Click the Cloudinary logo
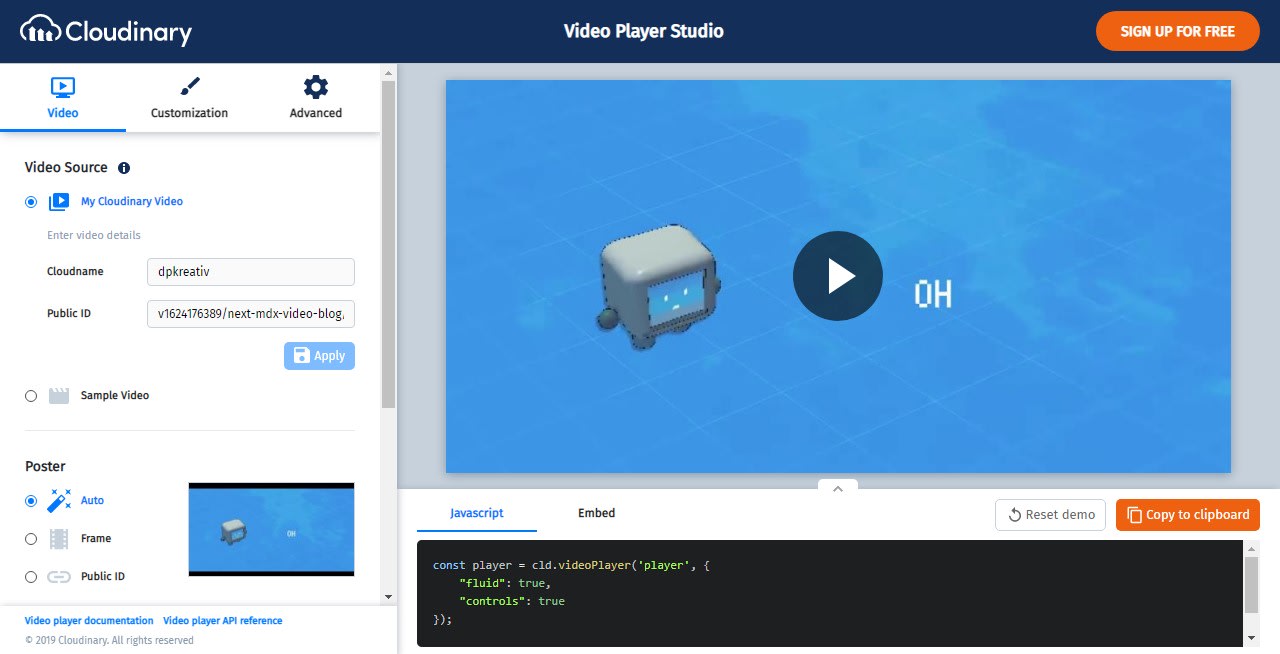Image resolution: width=1280 pixels, height=654 pixels. click(x=106, y=31)
